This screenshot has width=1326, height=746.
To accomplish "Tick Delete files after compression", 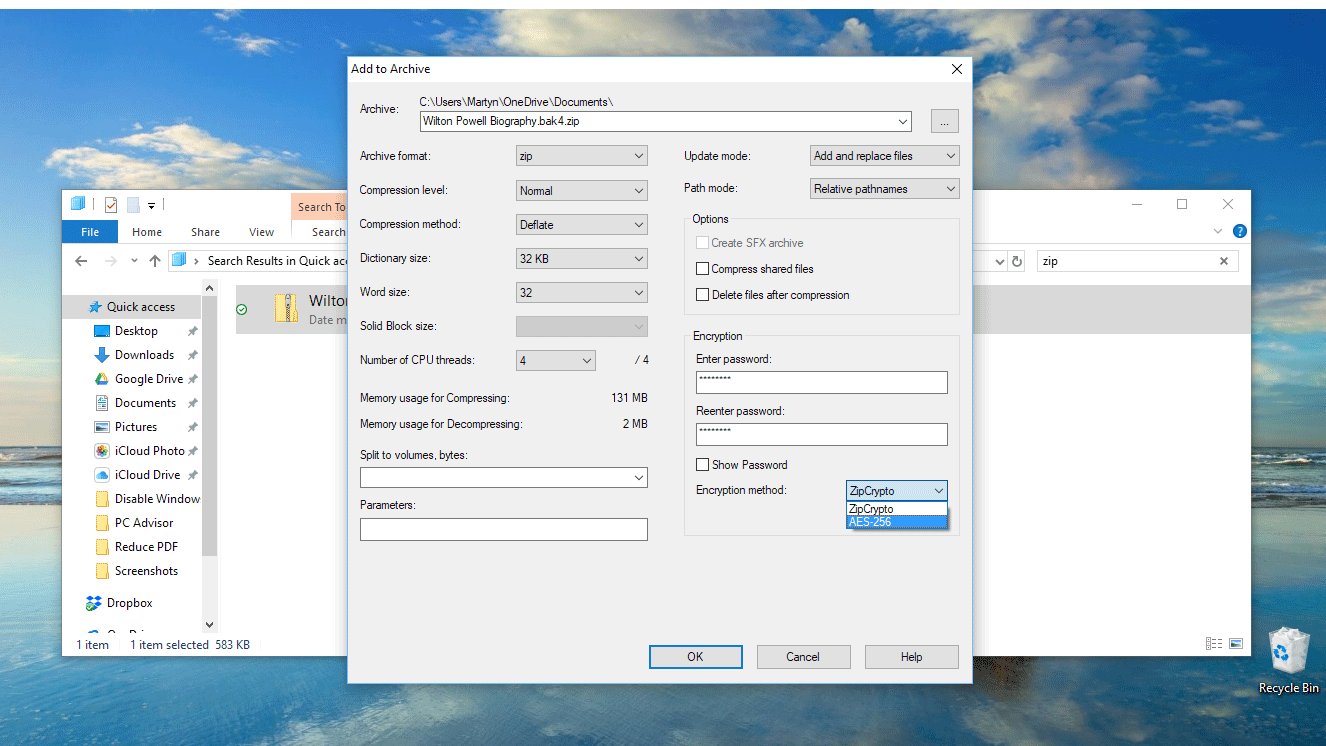I will [x=703, y=295].
